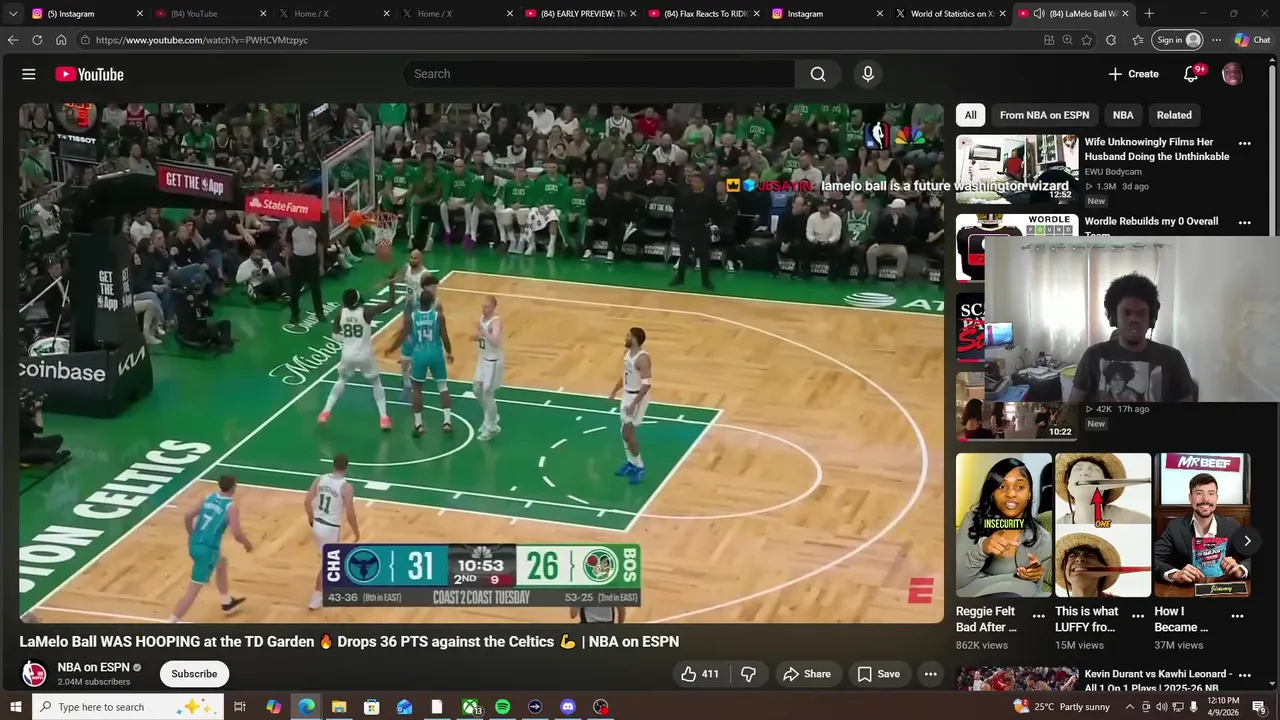Click the YouTube search input field

pos(598,74)
